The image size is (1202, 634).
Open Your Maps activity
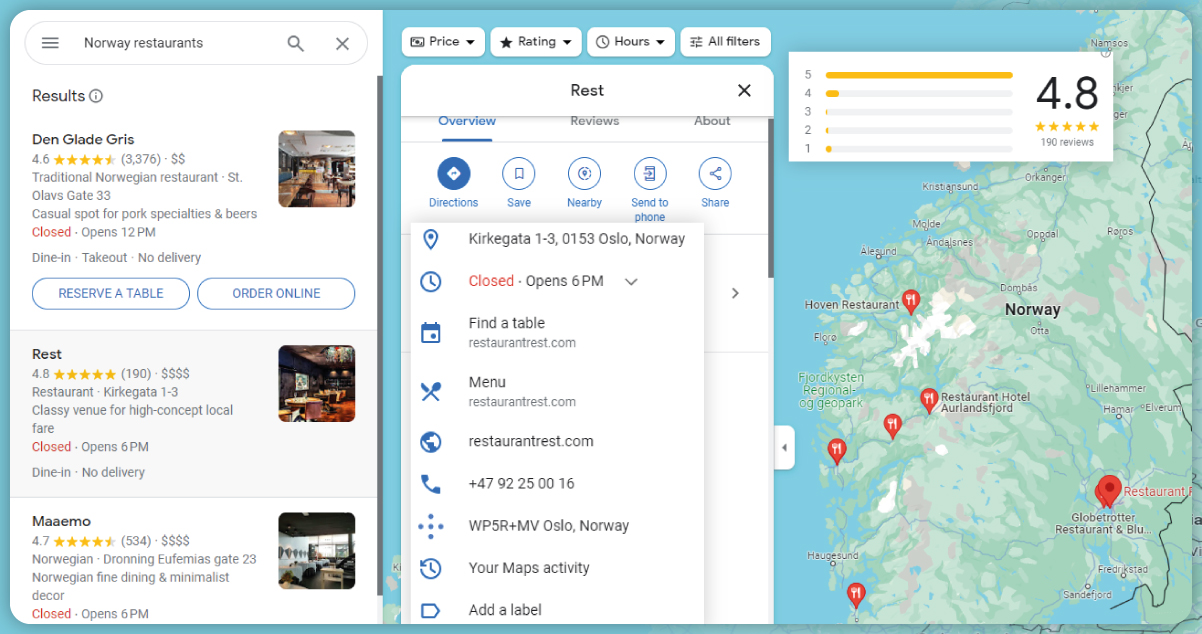(x=529, y=568)
